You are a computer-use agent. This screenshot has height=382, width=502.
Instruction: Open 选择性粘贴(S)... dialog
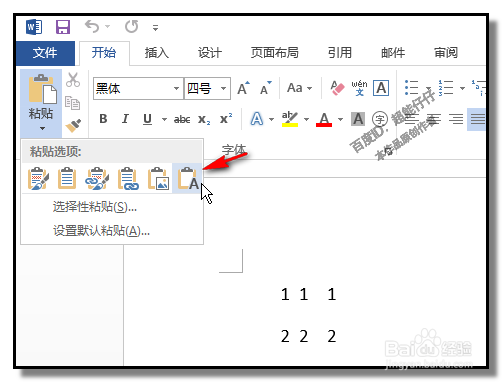tap(95, 207)
